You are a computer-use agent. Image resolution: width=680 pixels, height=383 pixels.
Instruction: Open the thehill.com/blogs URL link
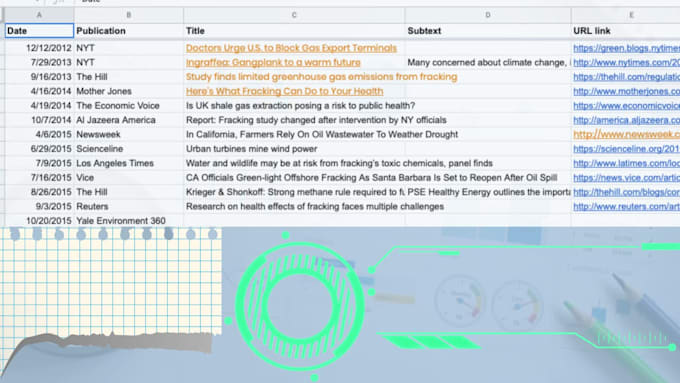point(626,192)
